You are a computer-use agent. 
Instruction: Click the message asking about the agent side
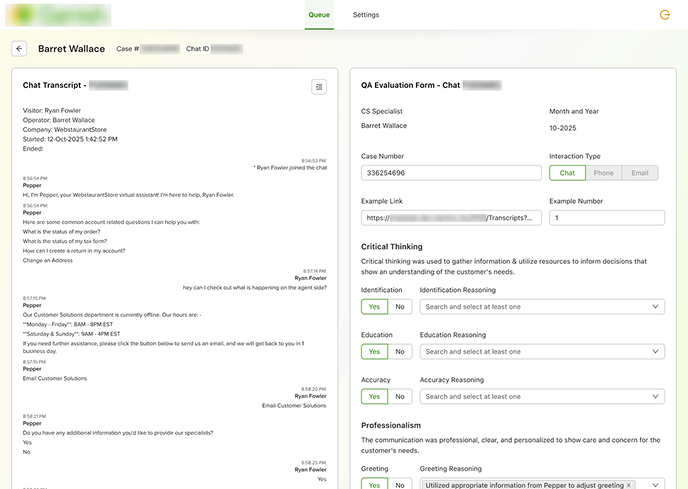(254, 288)
